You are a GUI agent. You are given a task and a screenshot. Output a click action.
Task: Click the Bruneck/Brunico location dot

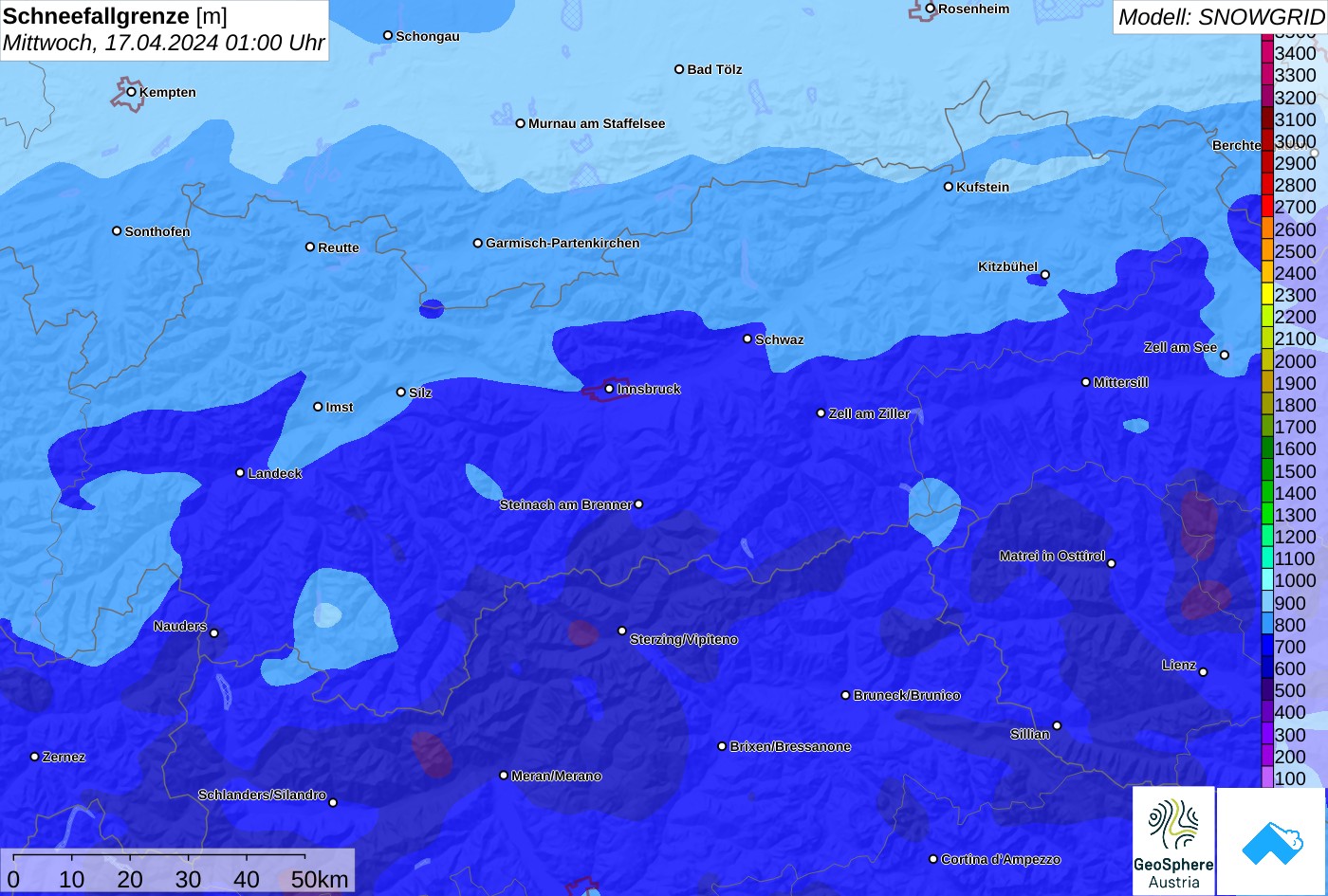click(x=846, y=695)
